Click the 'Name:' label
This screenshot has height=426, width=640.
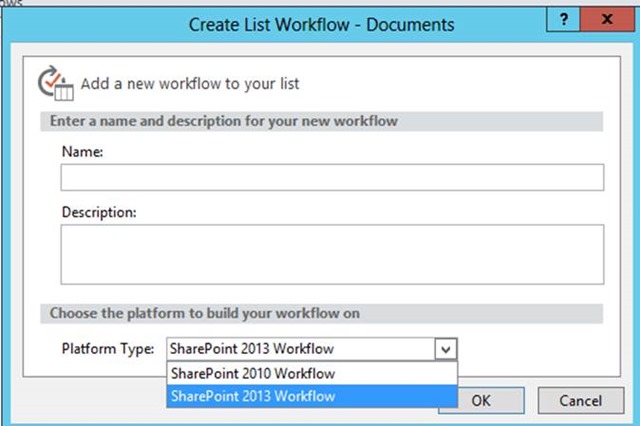click(82, 152)
